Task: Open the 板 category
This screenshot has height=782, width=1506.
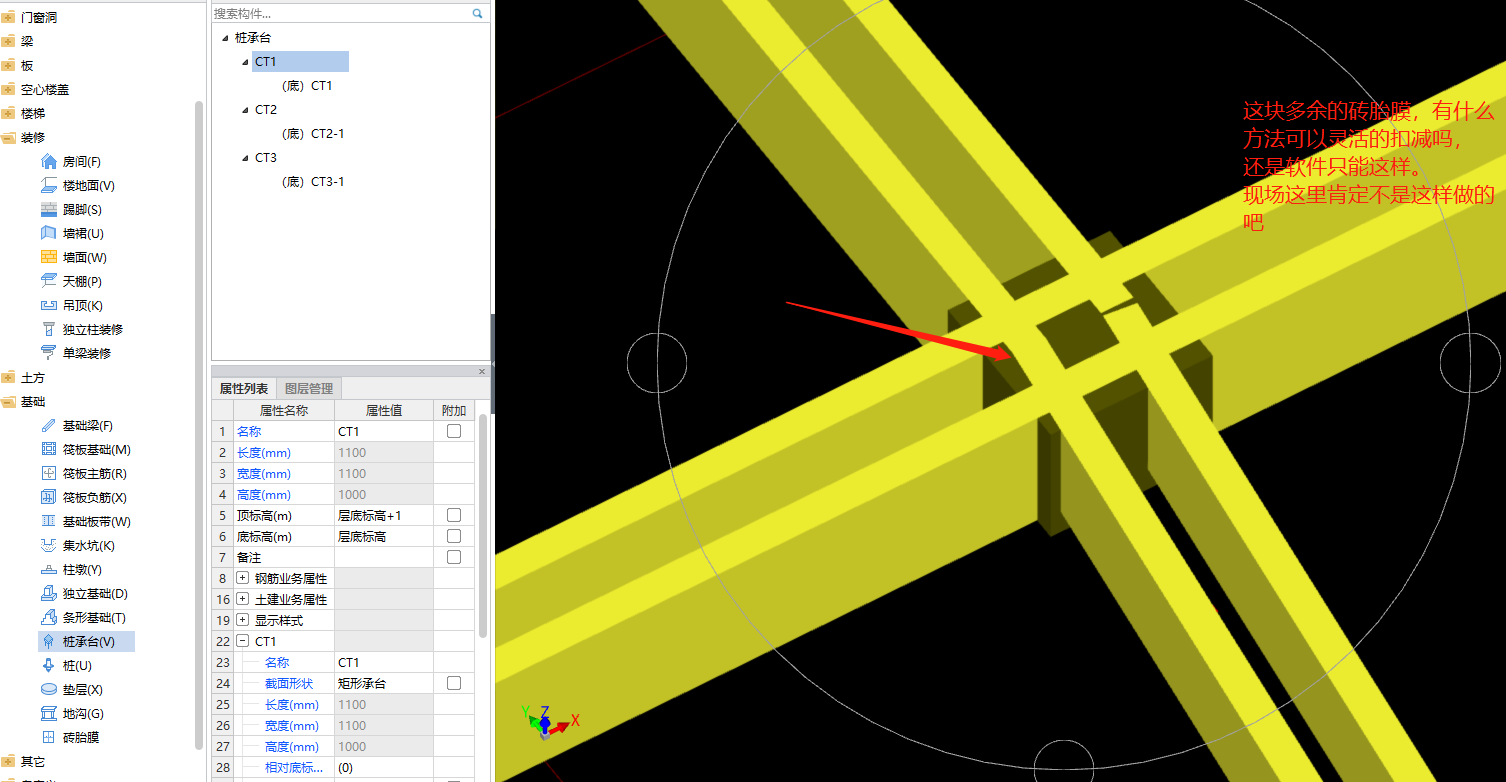Action: [18, 66]
